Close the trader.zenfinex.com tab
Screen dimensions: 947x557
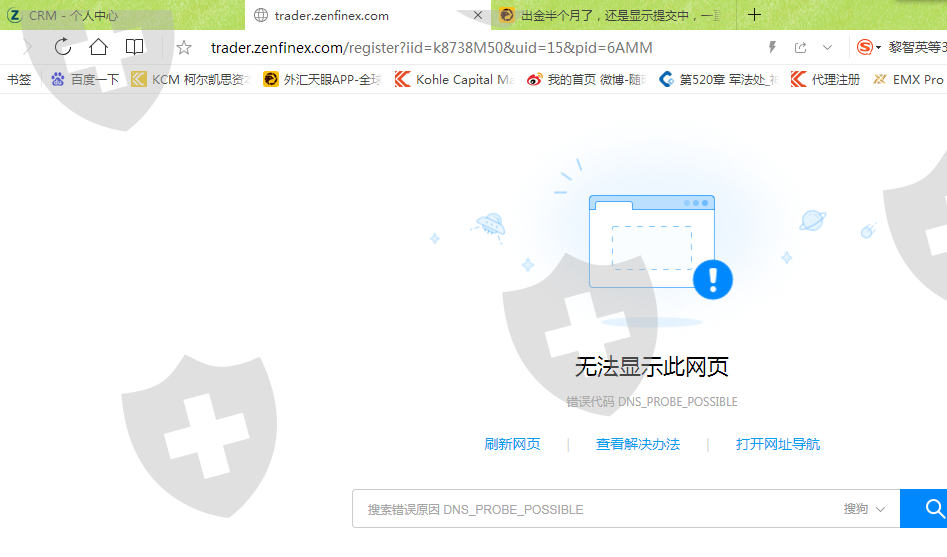(478, 15)
